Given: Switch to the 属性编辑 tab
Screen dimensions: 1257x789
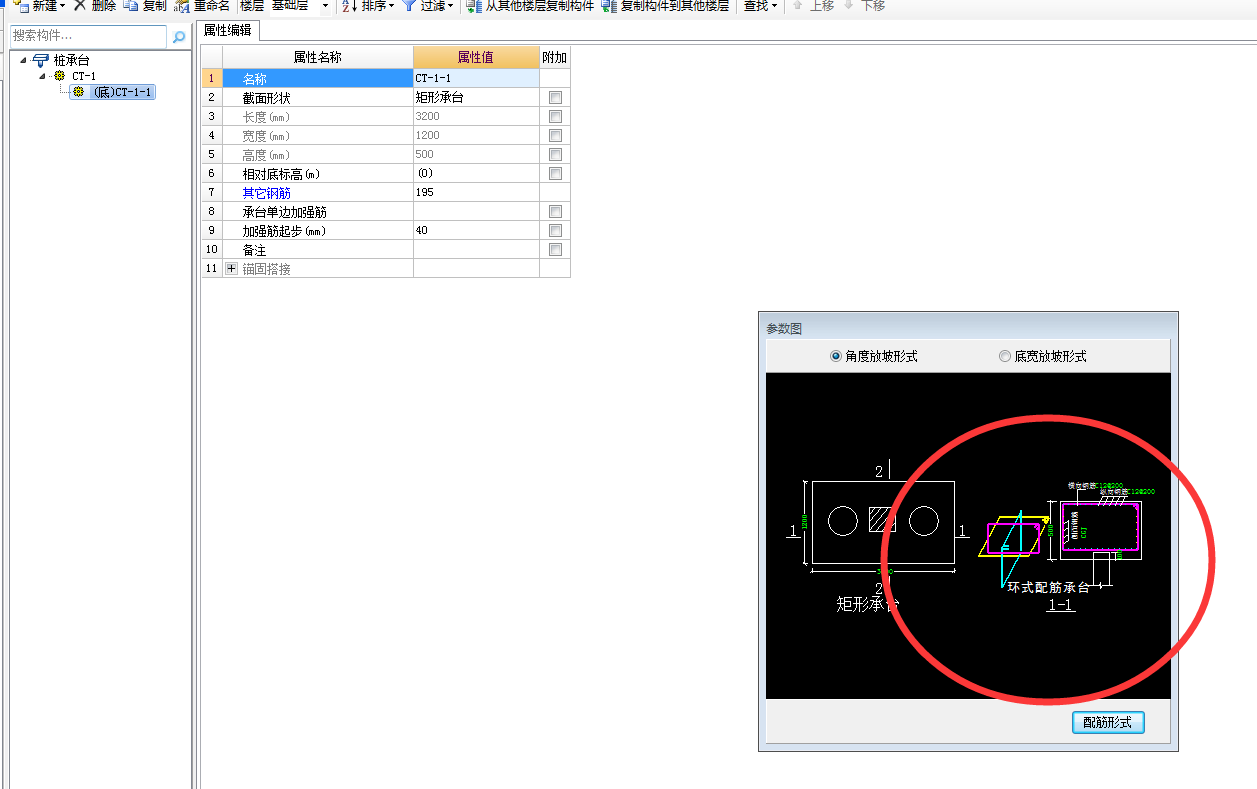Looking at the screenshot, I should click(228, 30).
